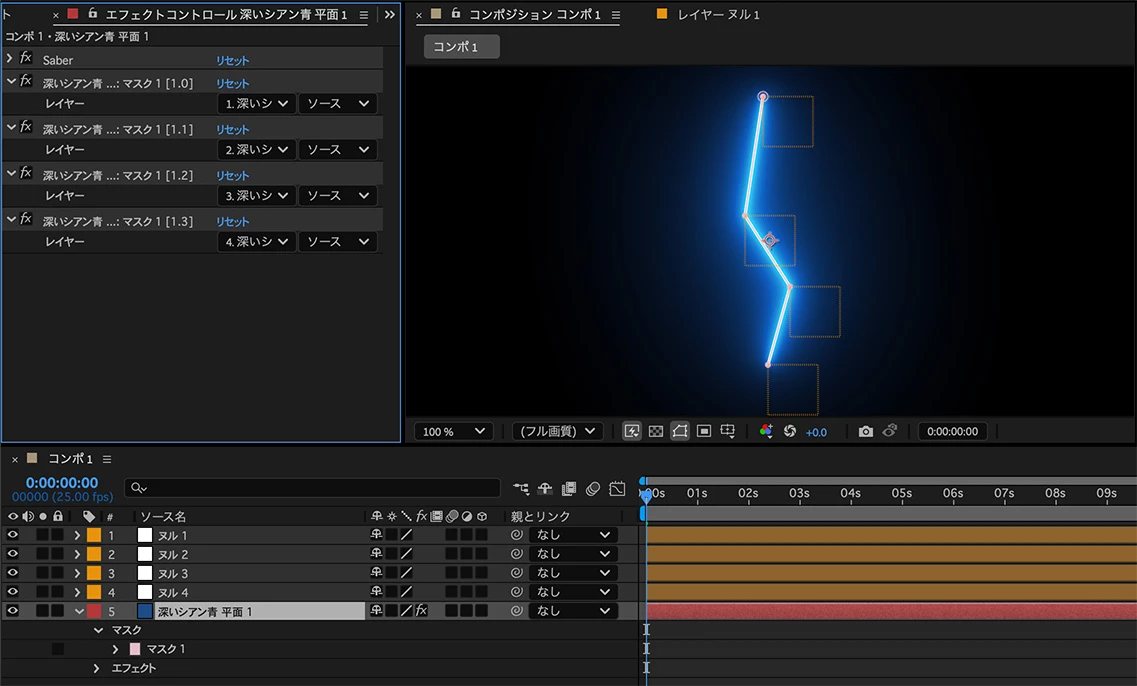
Task: Open the Graph Editor in timeline
Action: click(x=617, y=489)
